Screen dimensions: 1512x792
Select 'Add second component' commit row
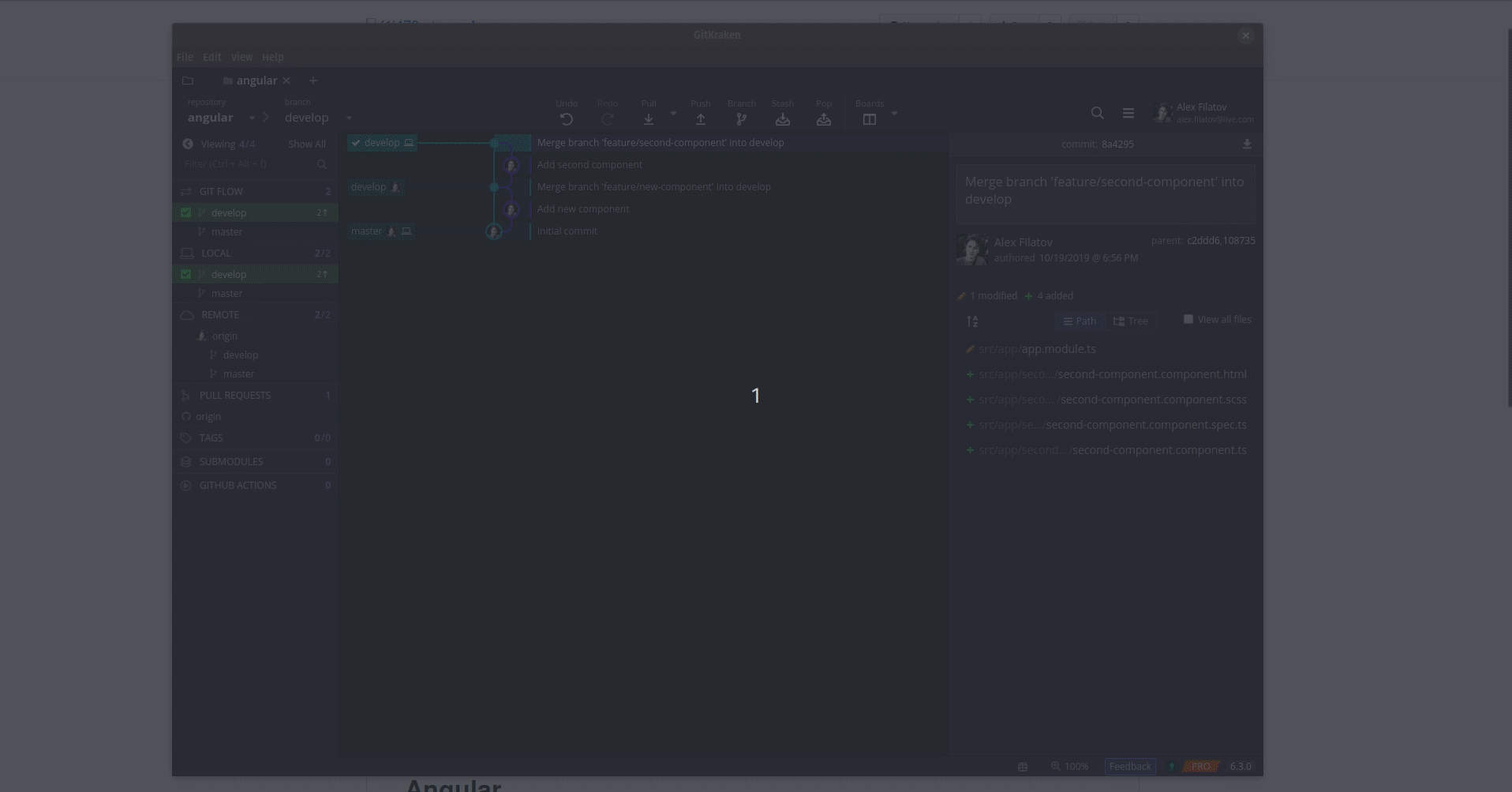[x=644, y=165]
